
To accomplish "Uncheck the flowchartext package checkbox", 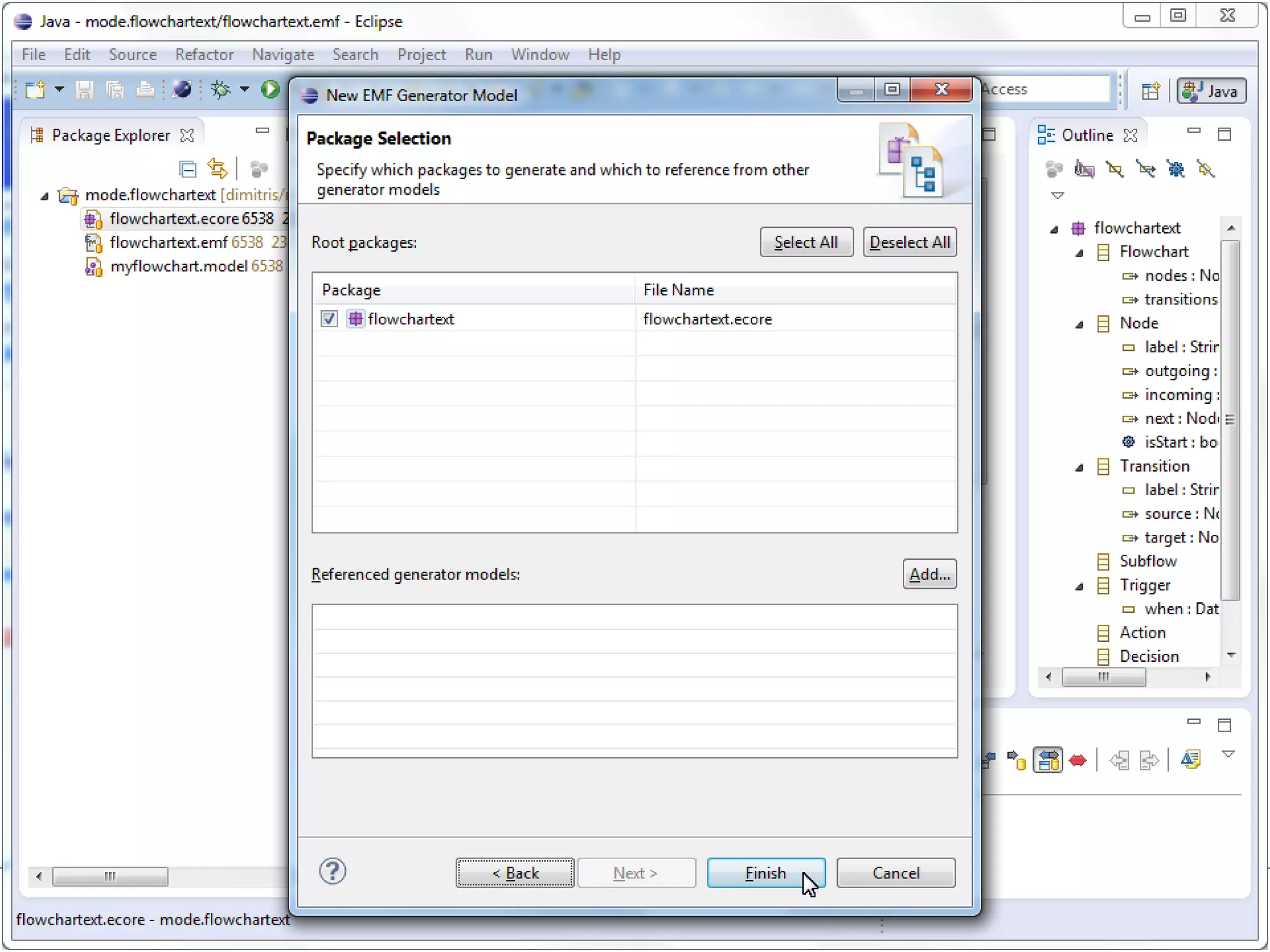I will click(x=329, y=319).
